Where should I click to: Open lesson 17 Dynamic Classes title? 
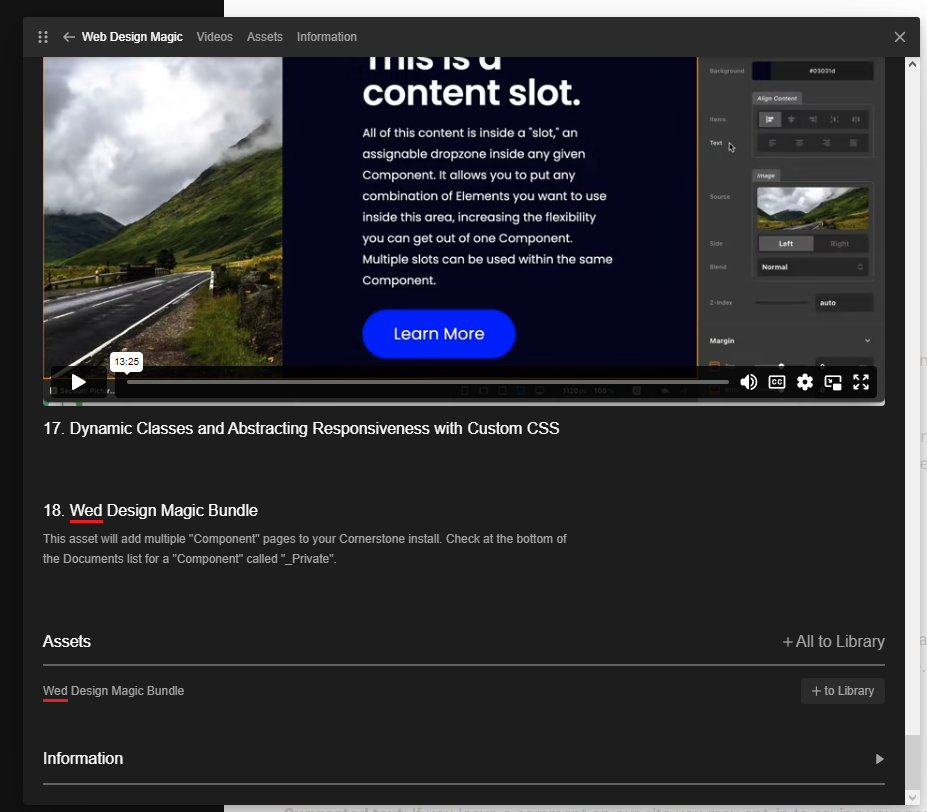pyautogui.click(x=301, y=429)
